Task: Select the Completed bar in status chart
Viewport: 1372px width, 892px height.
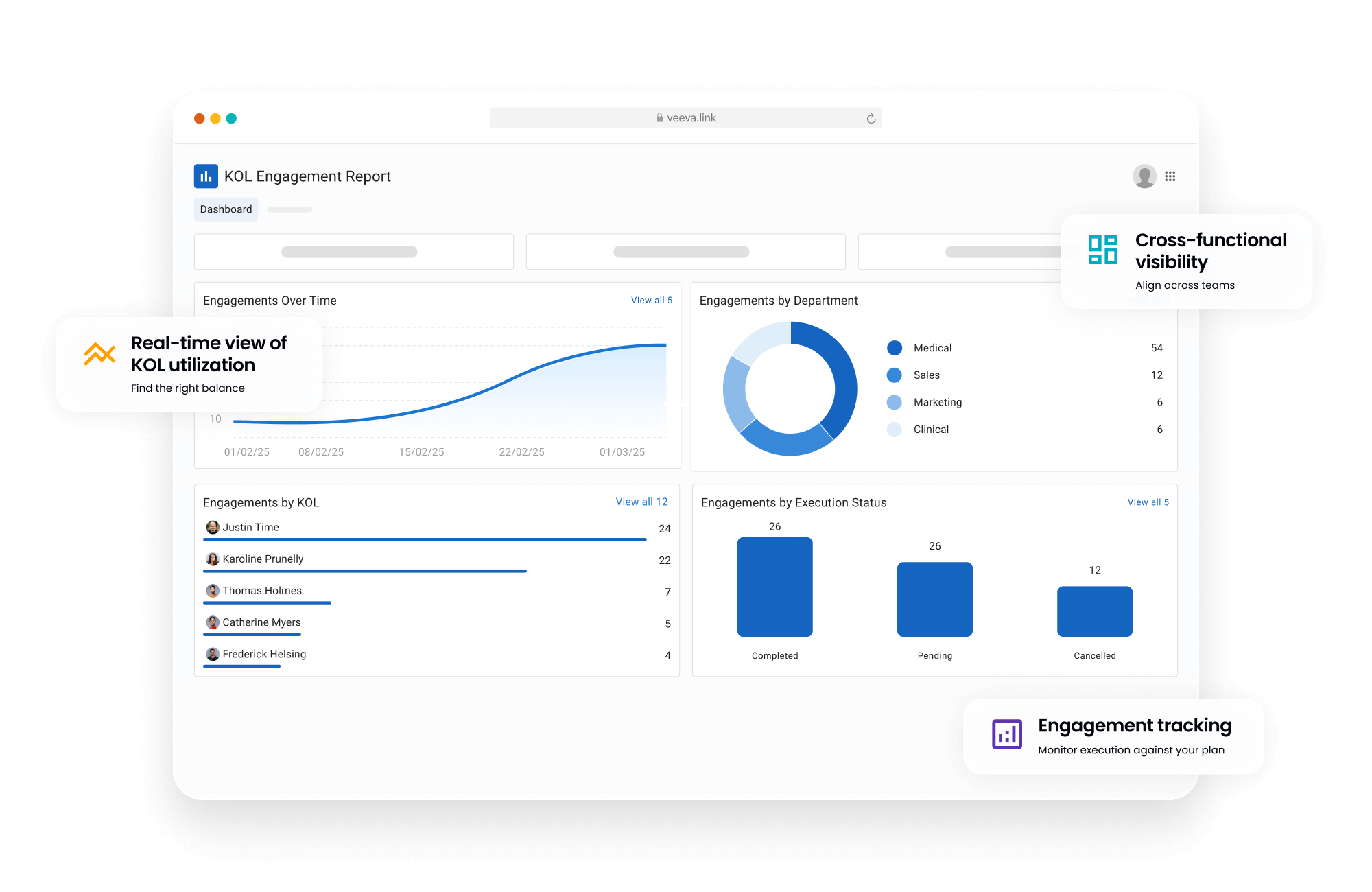Action: pyautogui.click(x=774, y=587)
